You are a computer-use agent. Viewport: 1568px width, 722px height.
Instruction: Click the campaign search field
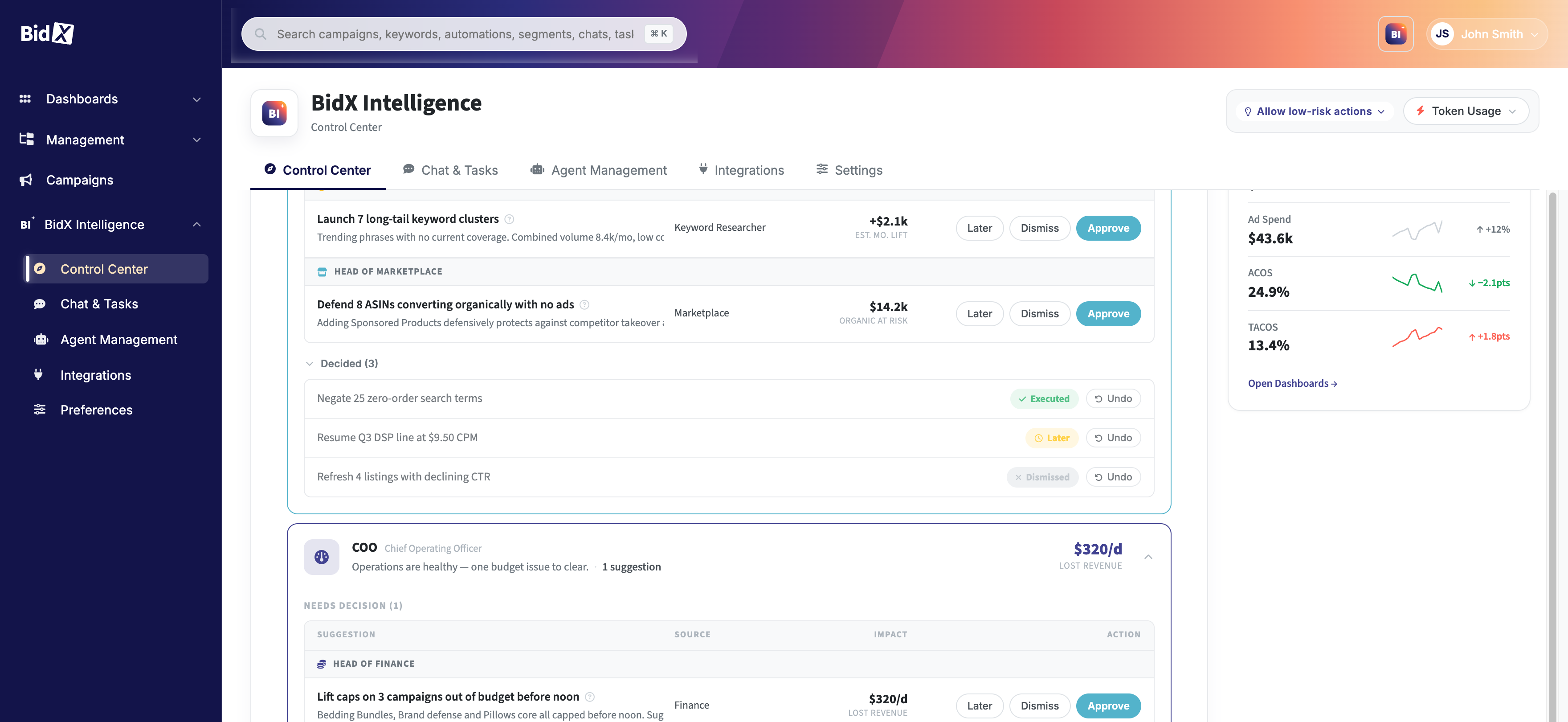[x=464, y=34]
